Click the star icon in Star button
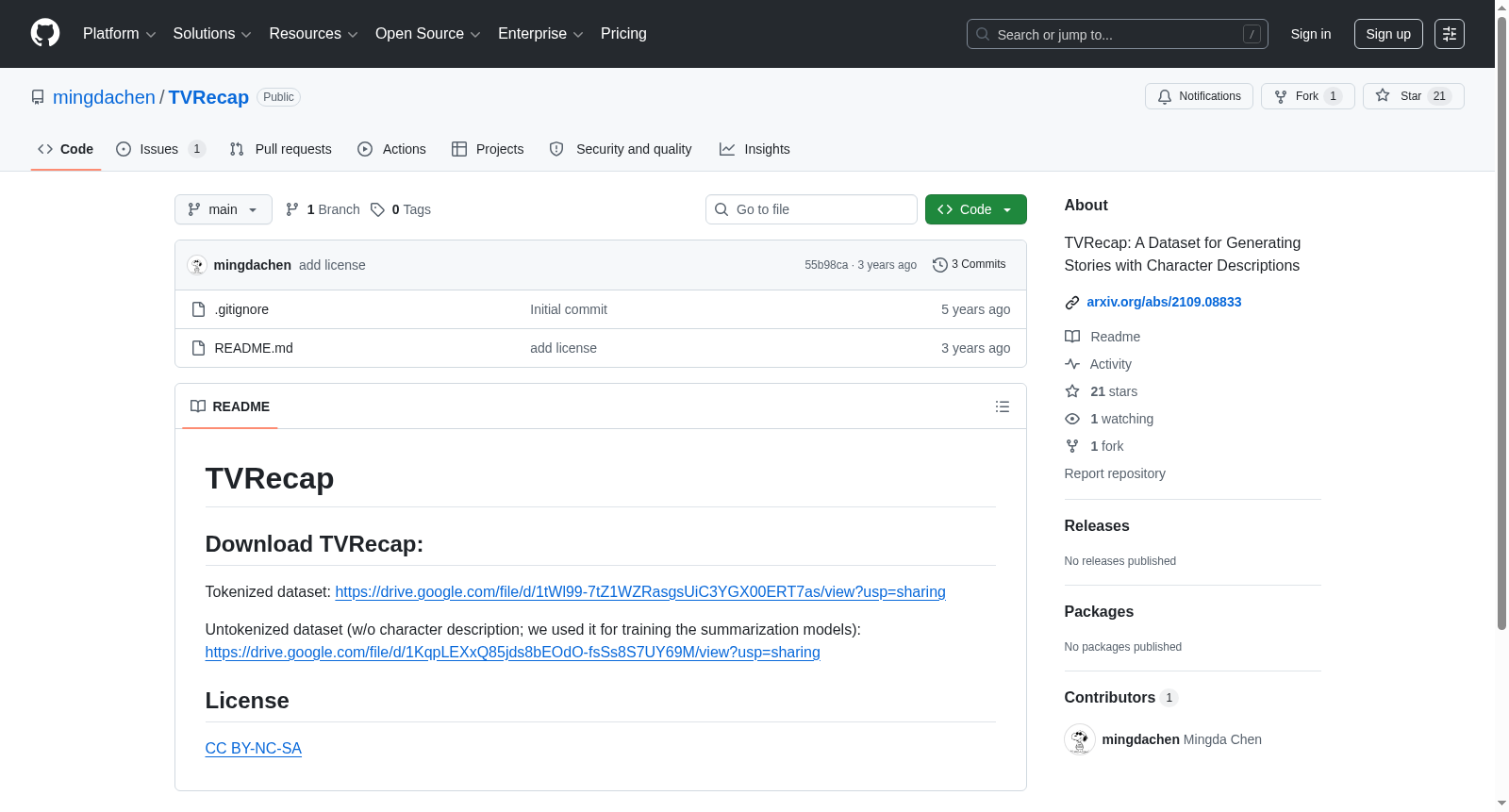 [x=1383, y=95]
